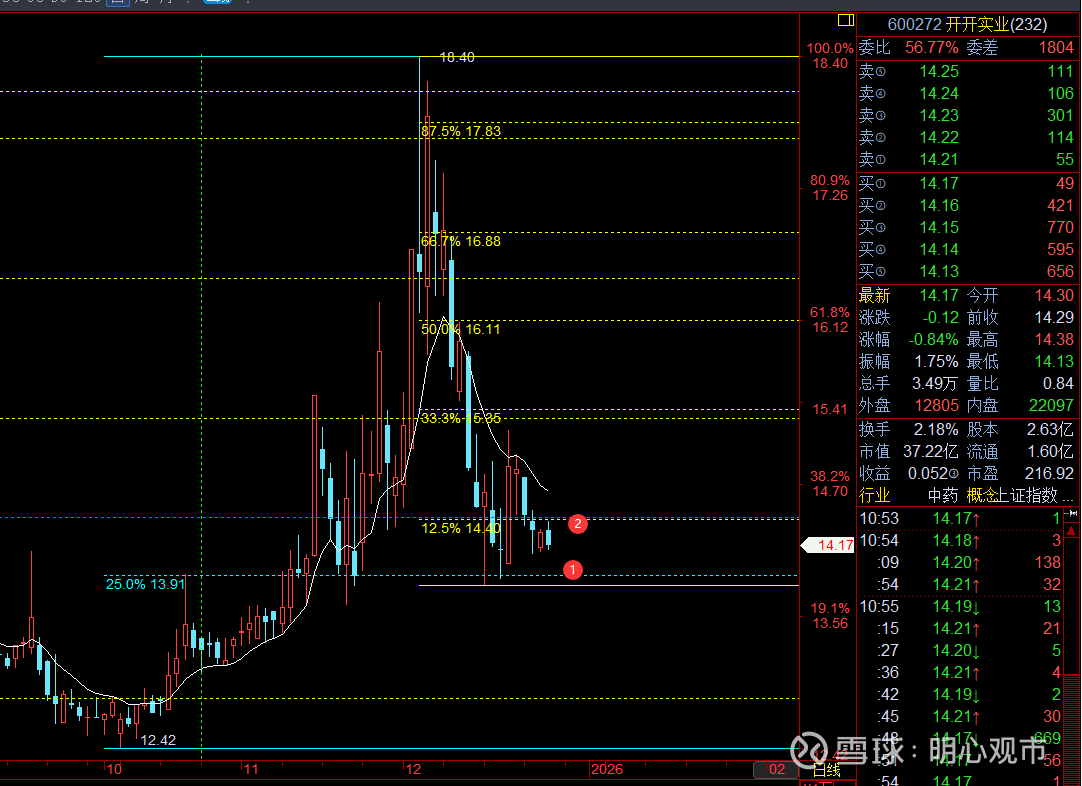Click the 量比 0.84 value

click(x=1058, y=383)
